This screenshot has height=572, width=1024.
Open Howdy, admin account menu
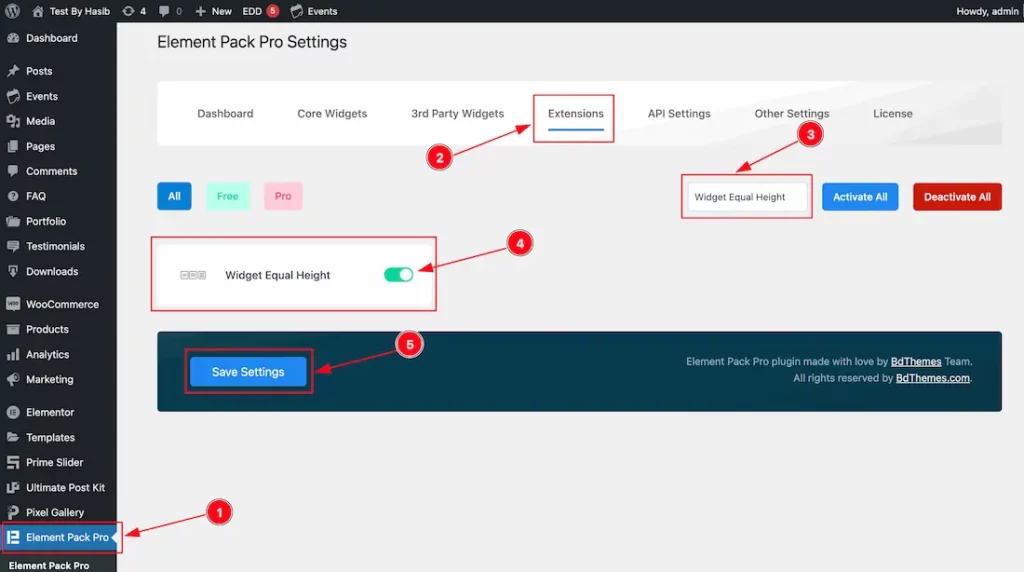click(x=987, y=11)
